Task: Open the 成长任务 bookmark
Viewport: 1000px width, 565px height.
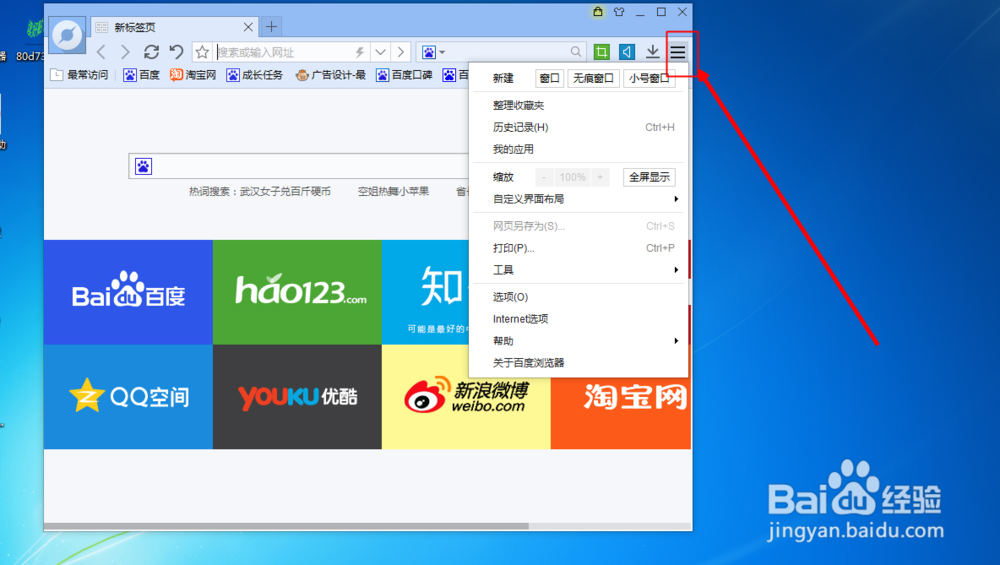Action: pos(254,75)
